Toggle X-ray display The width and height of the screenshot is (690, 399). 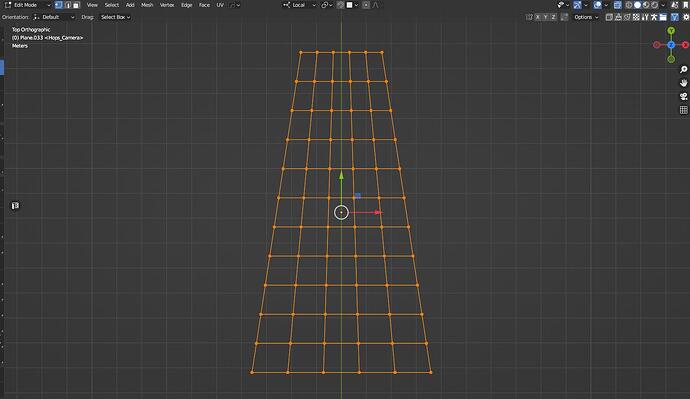[x=618, y=5]
